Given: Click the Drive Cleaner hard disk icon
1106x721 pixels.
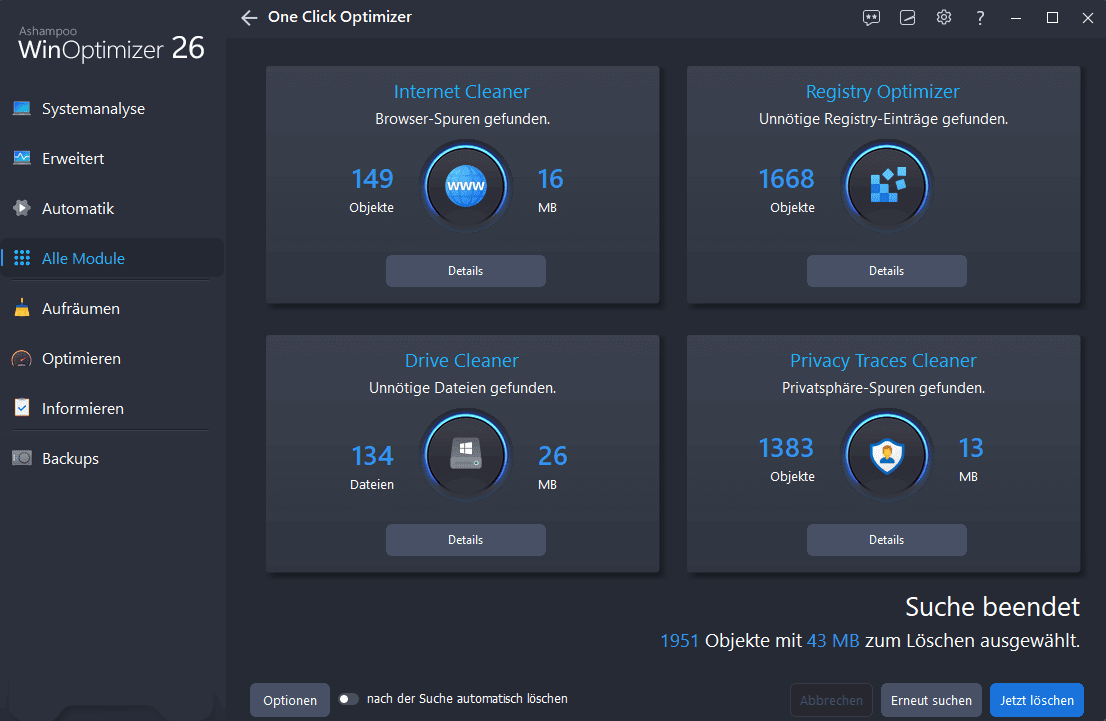Looking at the screenshot, I should point(465,456).
